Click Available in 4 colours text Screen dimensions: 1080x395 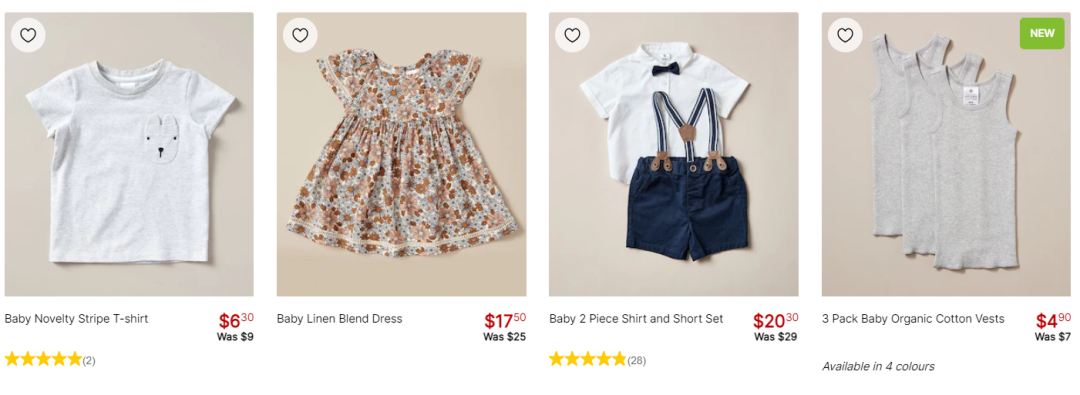(x=878, y=366)
